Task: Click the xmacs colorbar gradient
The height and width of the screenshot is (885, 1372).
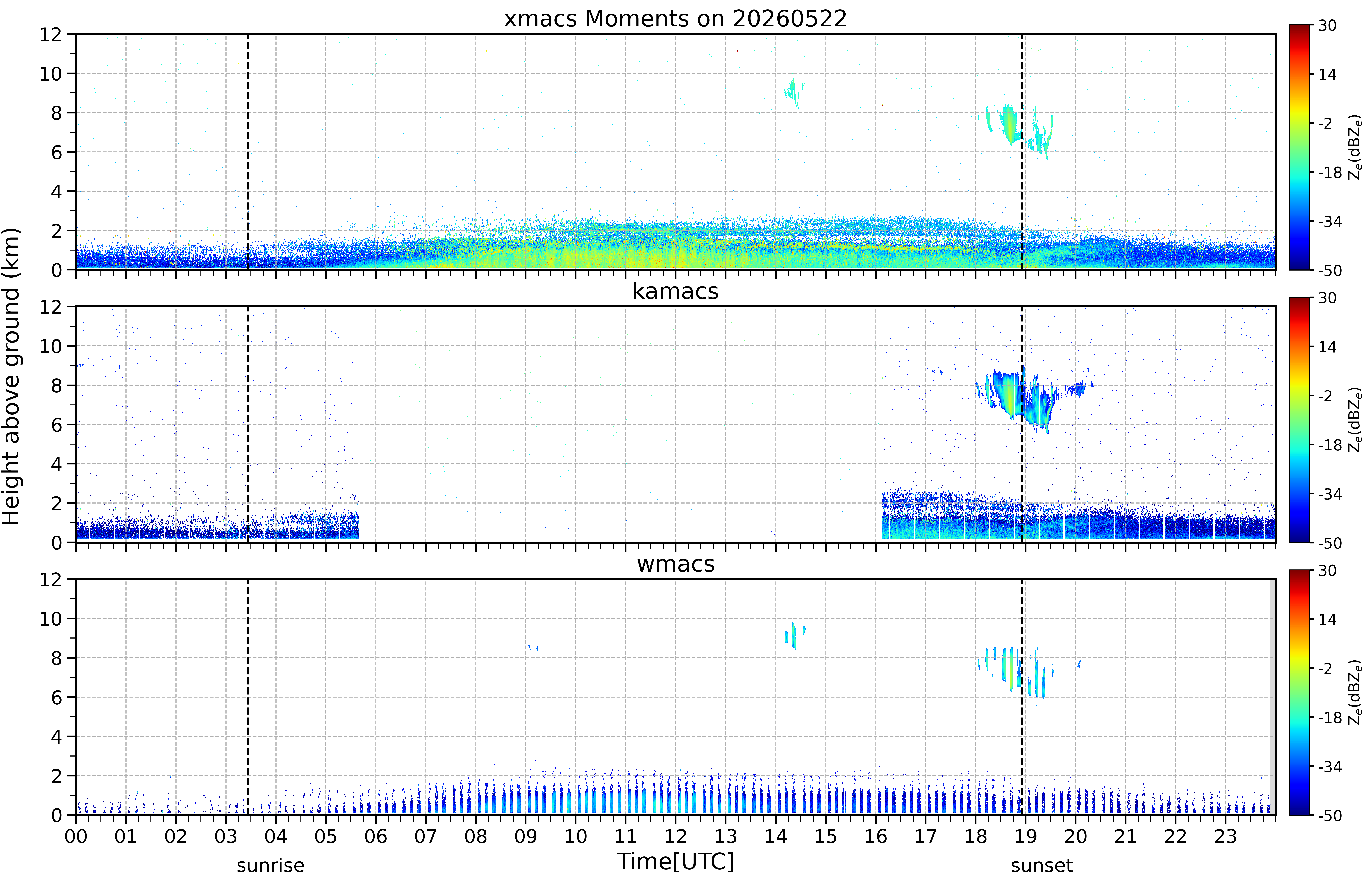Action: pyautogui.click(x=1299, y=147)
